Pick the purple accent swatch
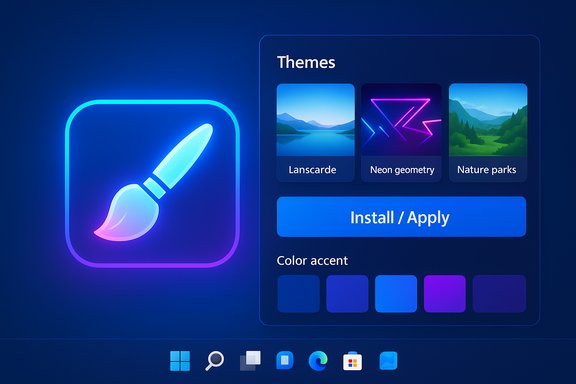Image resolution: width=576 pixels, height=384 pixels. [445, 294]
